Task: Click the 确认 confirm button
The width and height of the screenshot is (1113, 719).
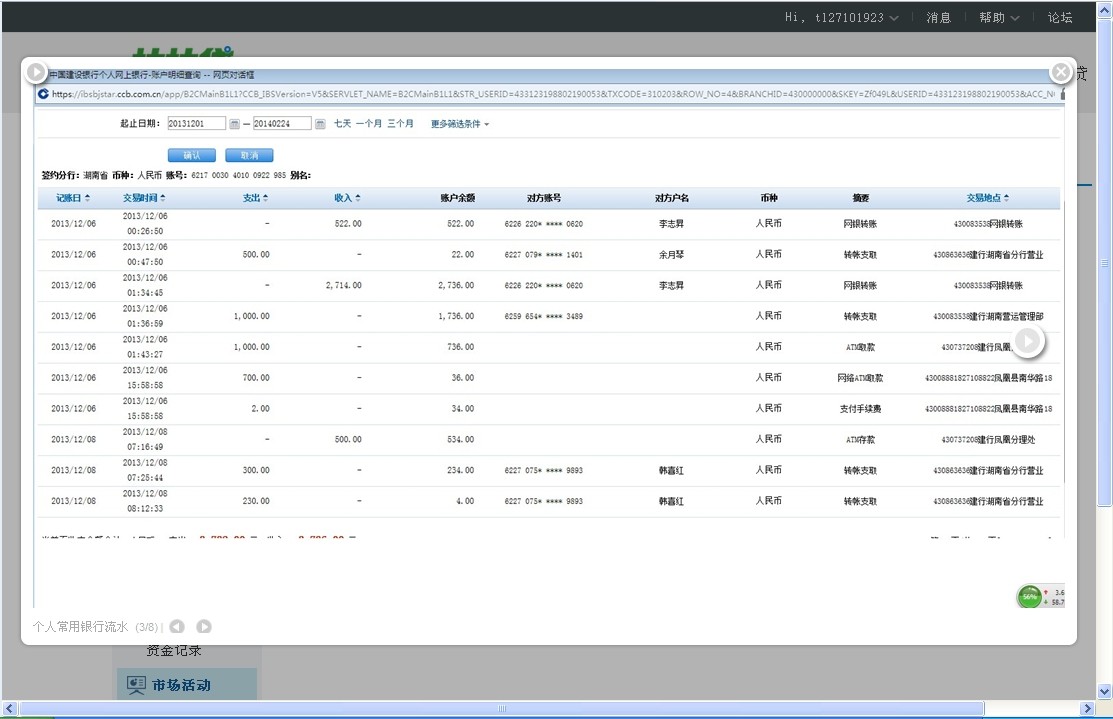Action: point(192,156)
